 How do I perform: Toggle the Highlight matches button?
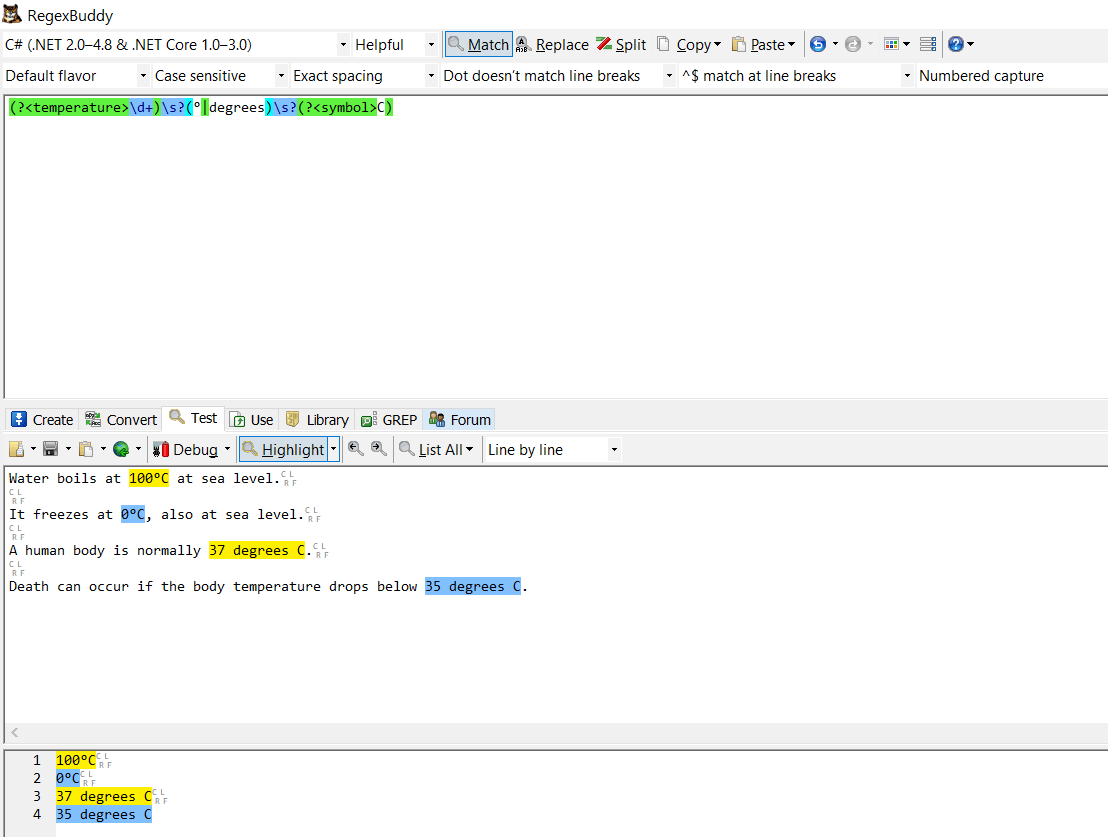point(284,449)
